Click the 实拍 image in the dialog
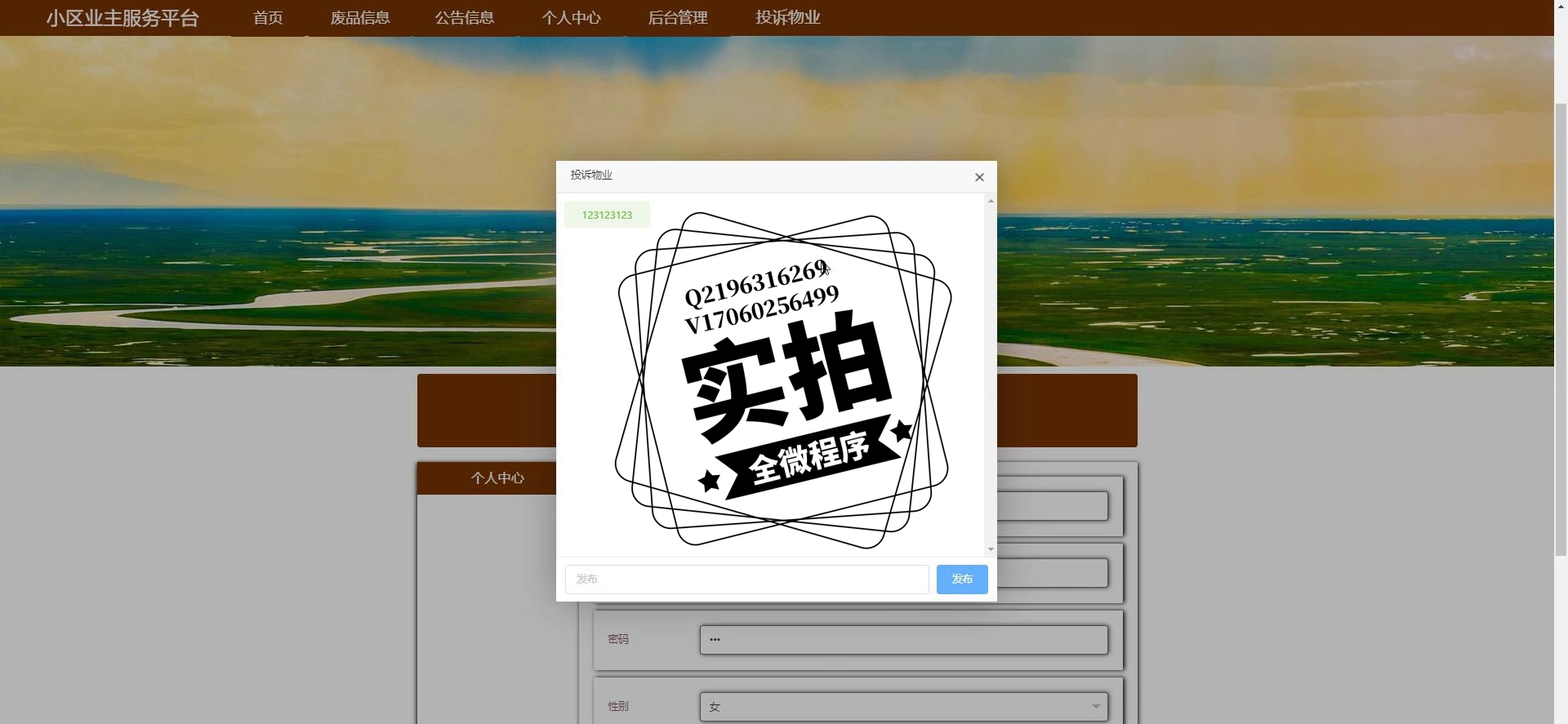The height and width of the screenshot is (724, 1568). [783, 380]
